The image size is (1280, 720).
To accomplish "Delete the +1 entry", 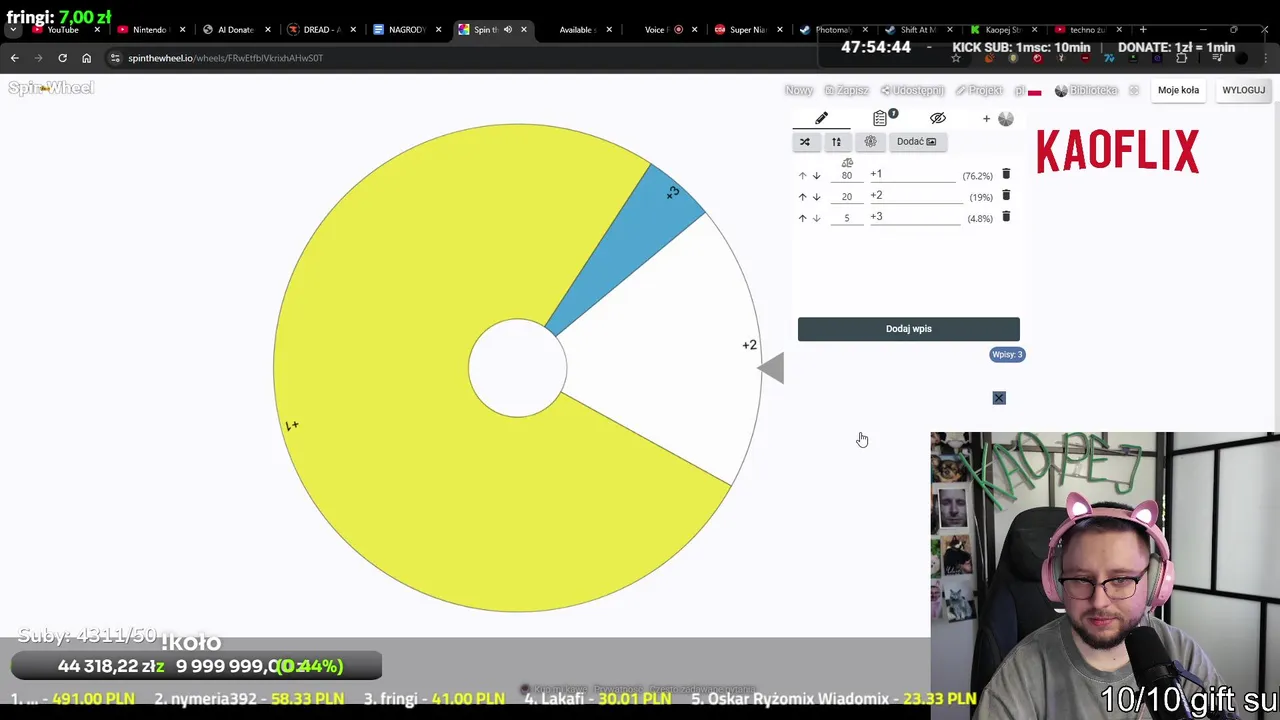I will 1006,174.
